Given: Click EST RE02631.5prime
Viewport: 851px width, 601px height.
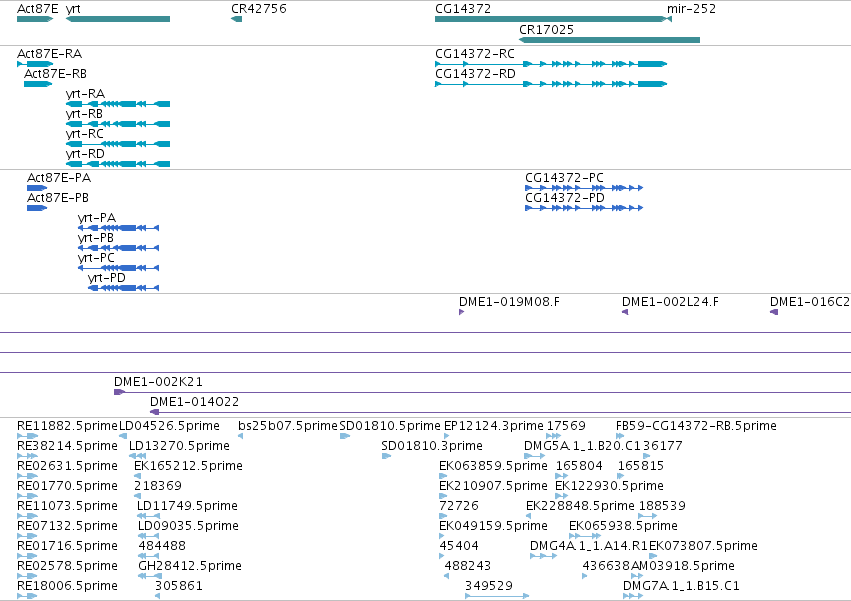Looking at the screenshot, I should point(28,476).
